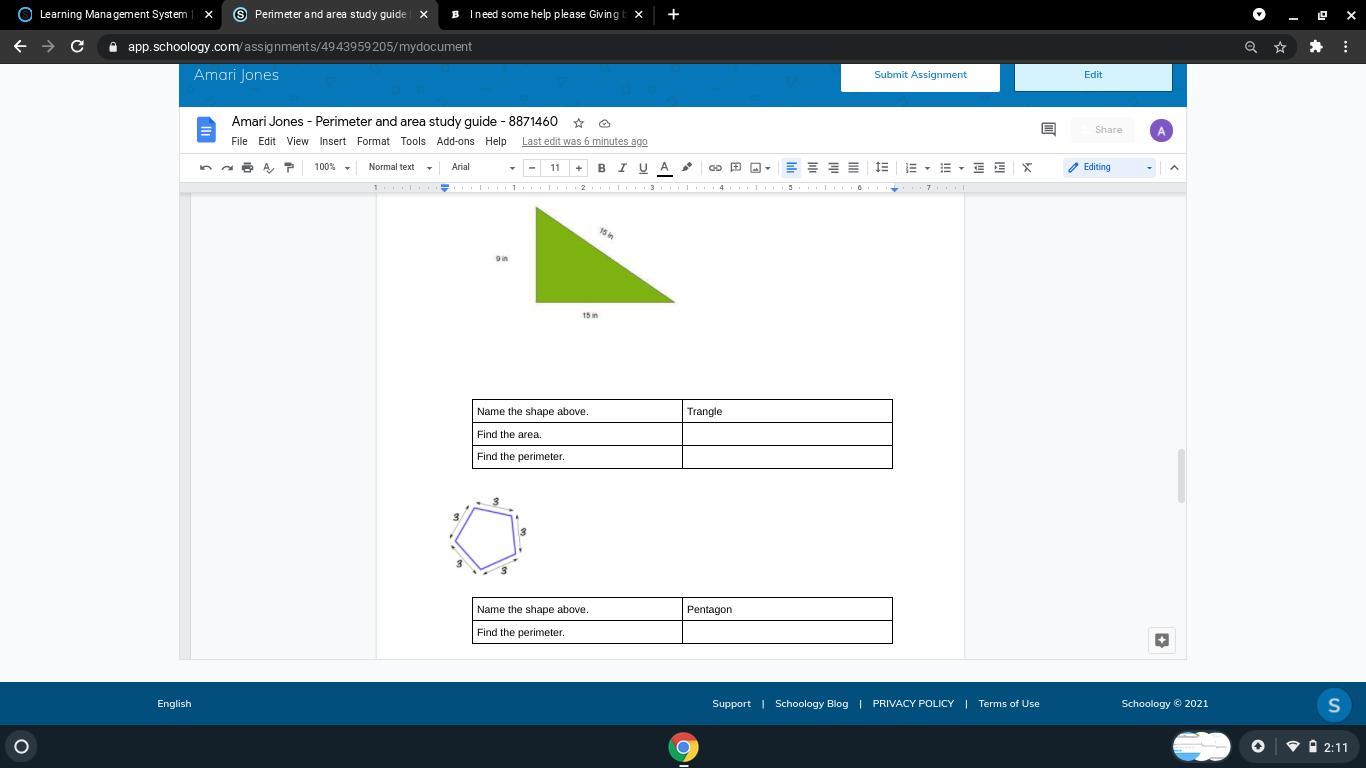1366x768 pixels.
Task: Open comment history icon
Action: [1048, 130]
